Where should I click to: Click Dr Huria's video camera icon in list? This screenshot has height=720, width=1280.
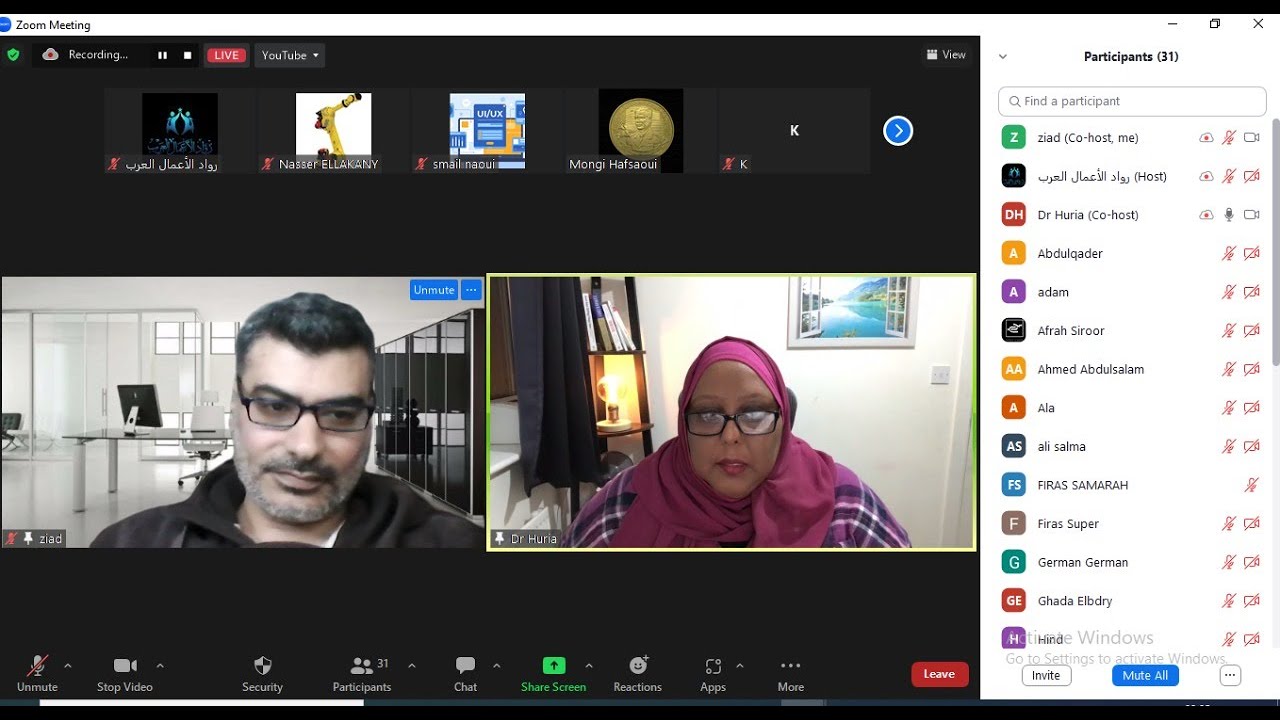tap(1251, 215)
